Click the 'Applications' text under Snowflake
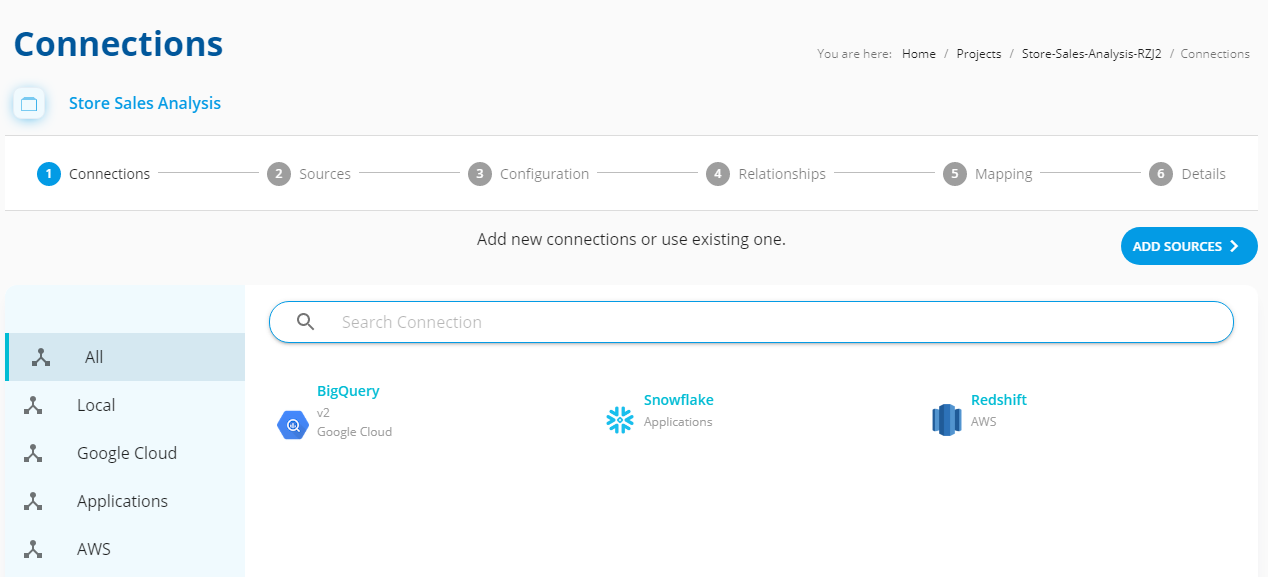Screen dimensions: 1268x577 pos(678,422)
